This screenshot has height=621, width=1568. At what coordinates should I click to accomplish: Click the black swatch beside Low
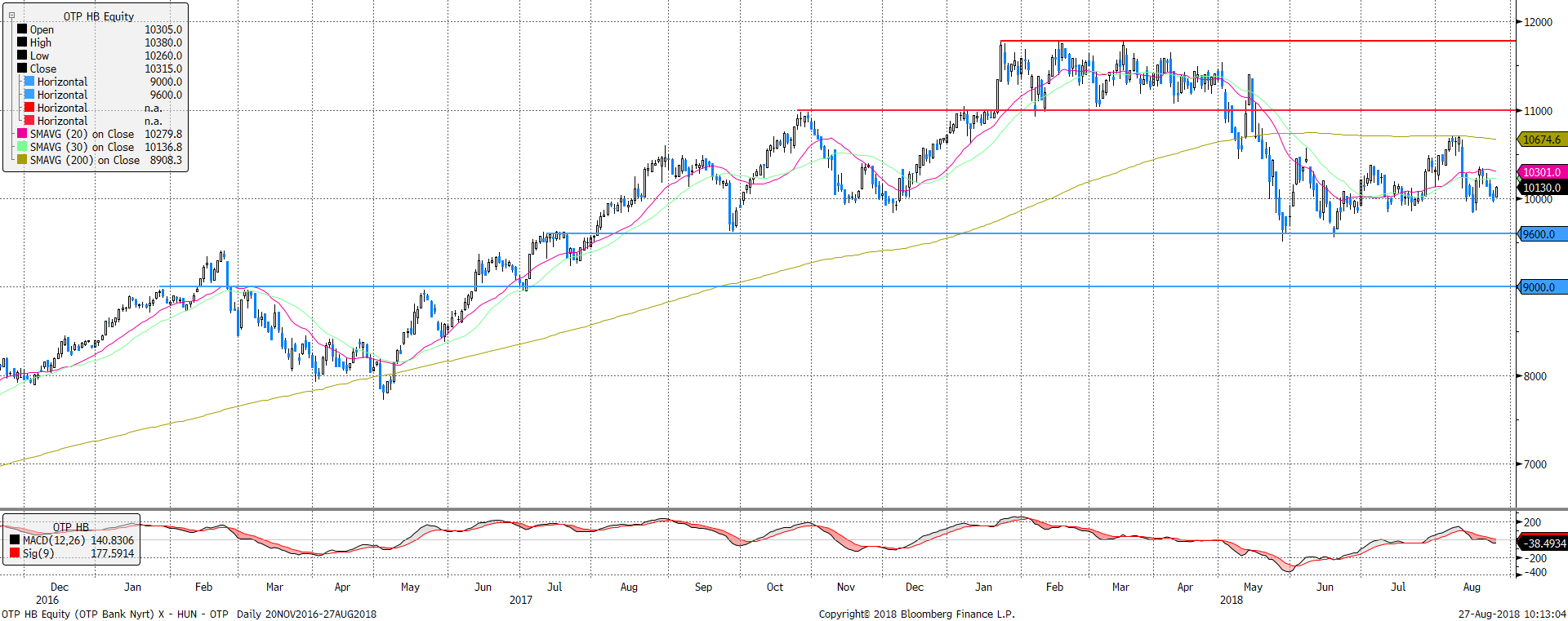click(22, 55)
